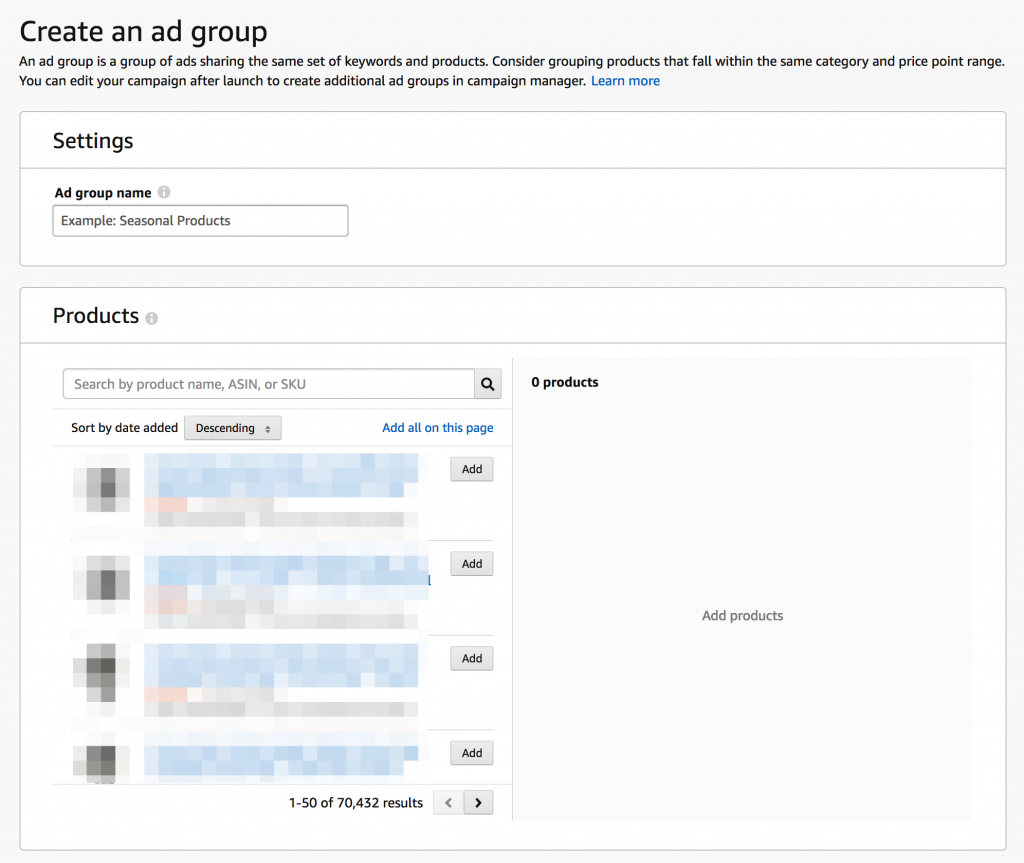Add the first product in the list
This screenshot has height=863, width=1024.
(471, 469)
